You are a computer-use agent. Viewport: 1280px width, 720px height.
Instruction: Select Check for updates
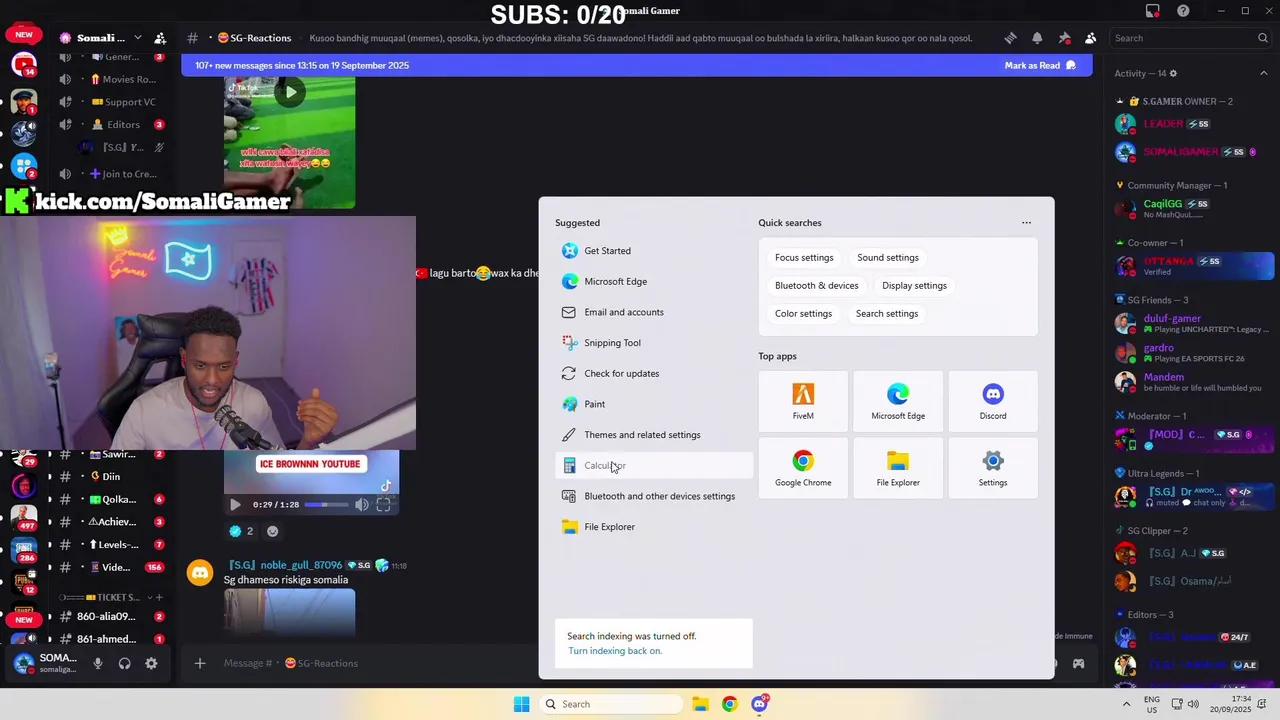point(654,374)
